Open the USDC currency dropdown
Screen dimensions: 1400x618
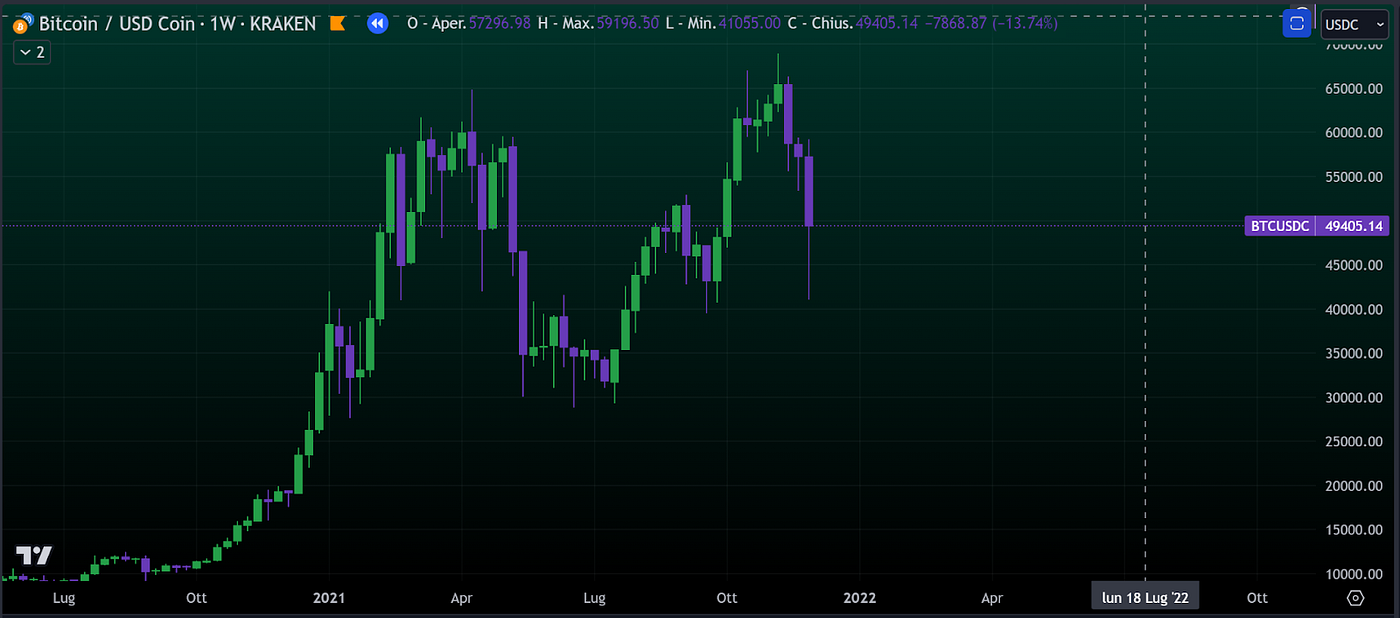click(x=1350, y=24)
